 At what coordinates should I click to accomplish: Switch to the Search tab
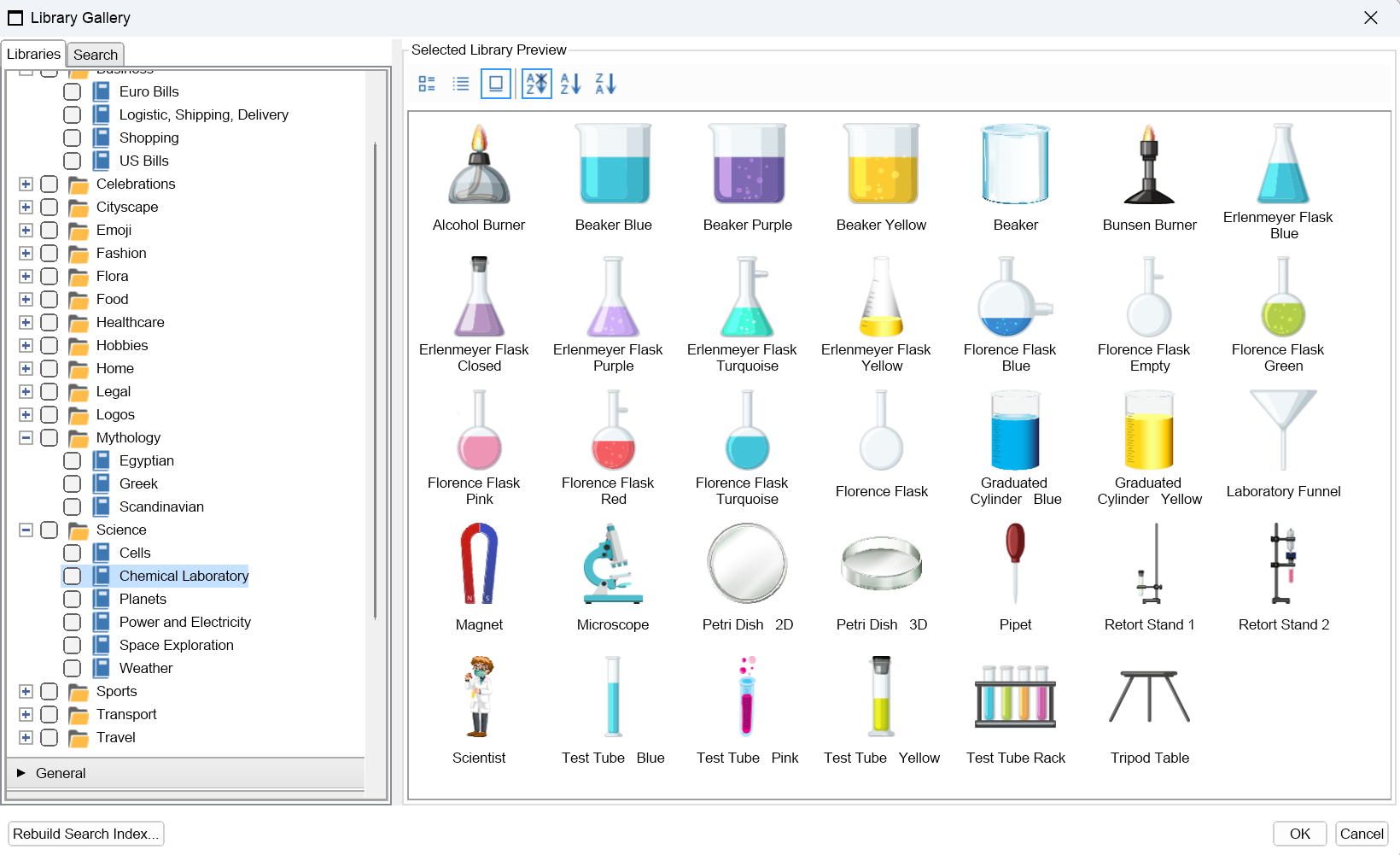click(x=96, y=55)
